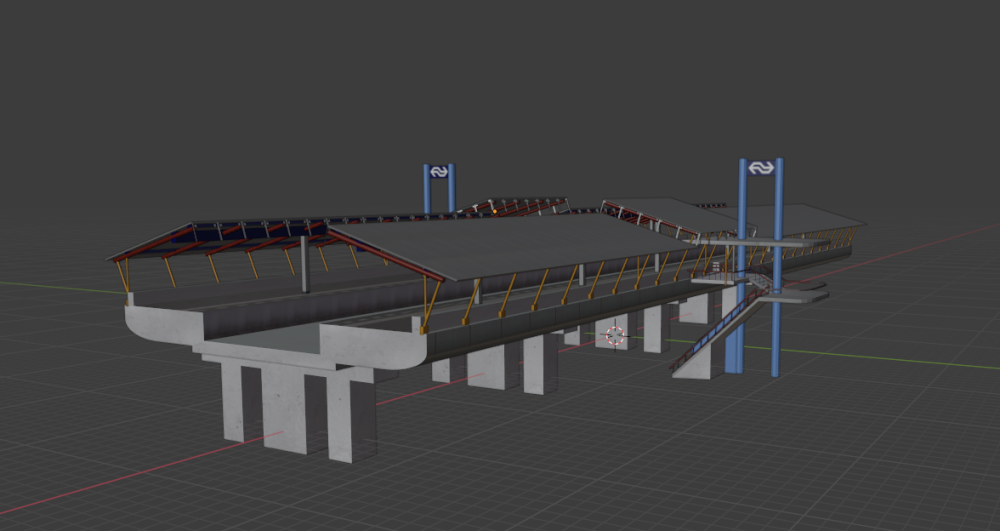Click the staircase beside the blue pylons

tap(715, 330)
